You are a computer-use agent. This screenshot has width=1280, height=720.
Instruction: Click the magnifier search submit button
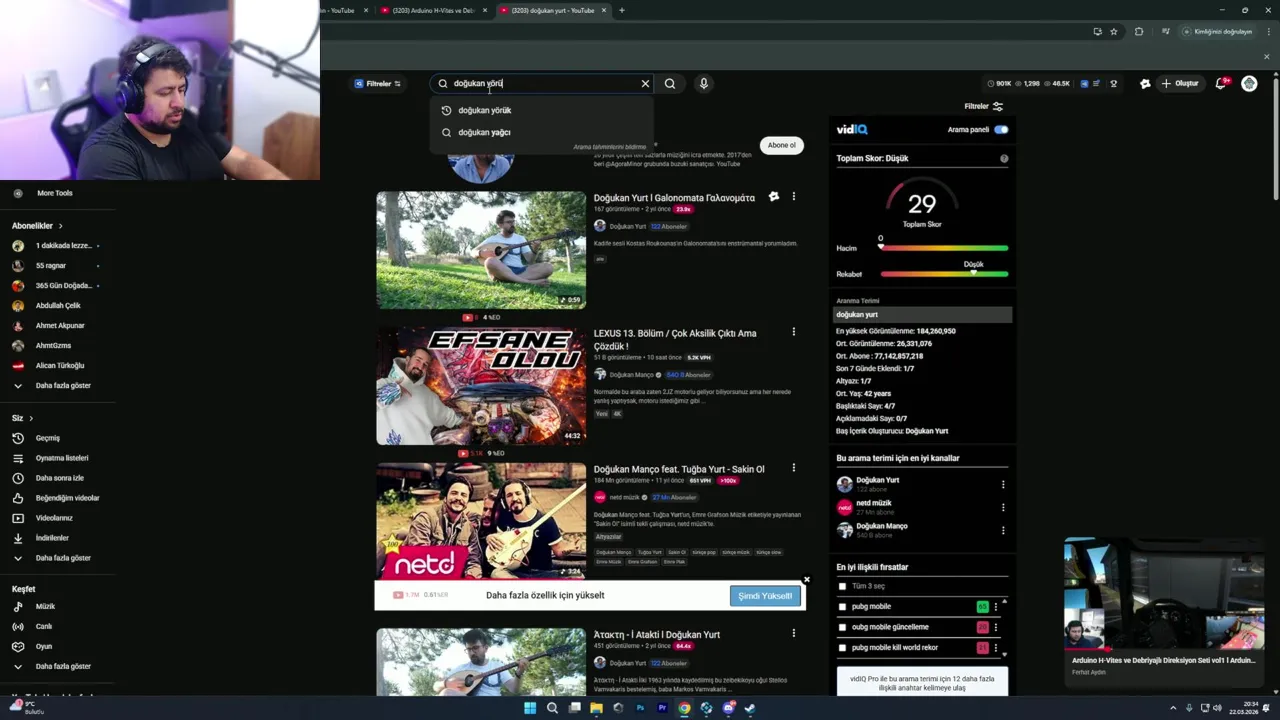click(x=670, y=84)
